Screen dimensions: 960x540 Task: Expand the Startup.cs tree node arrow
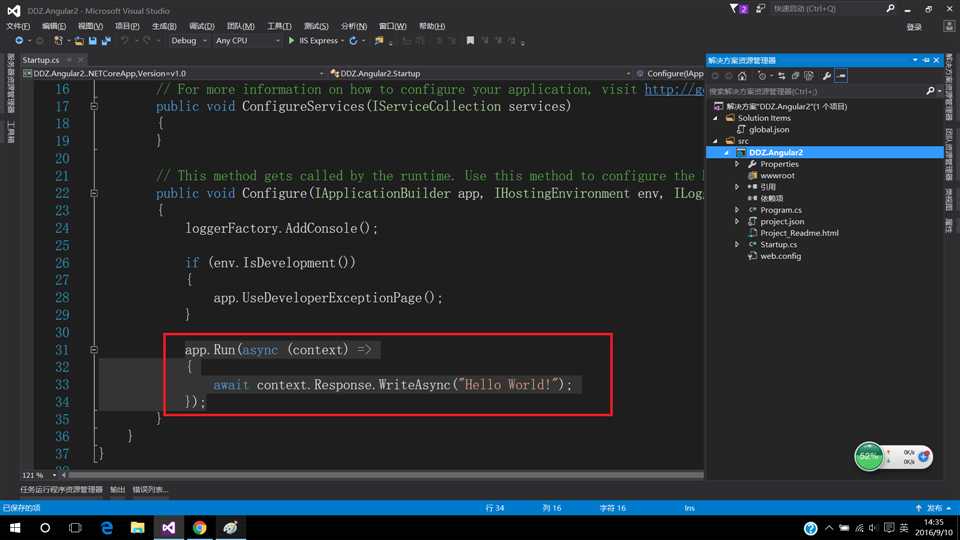[737, 244]
